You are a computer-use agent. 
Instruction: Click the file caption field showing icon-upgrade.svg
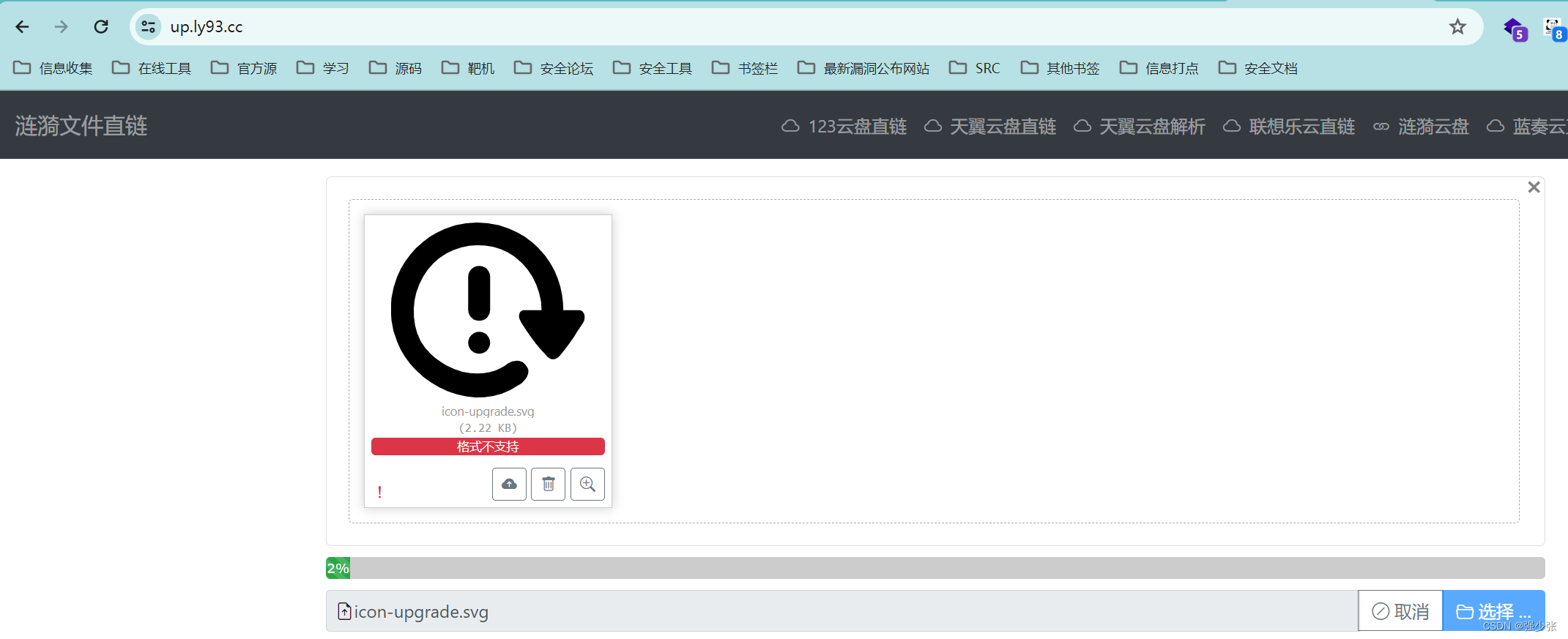(x=841, y=611)
